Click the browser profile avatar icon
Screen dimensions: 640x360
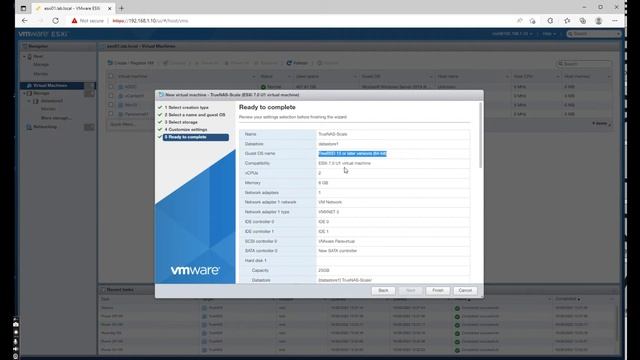(599, 20)
